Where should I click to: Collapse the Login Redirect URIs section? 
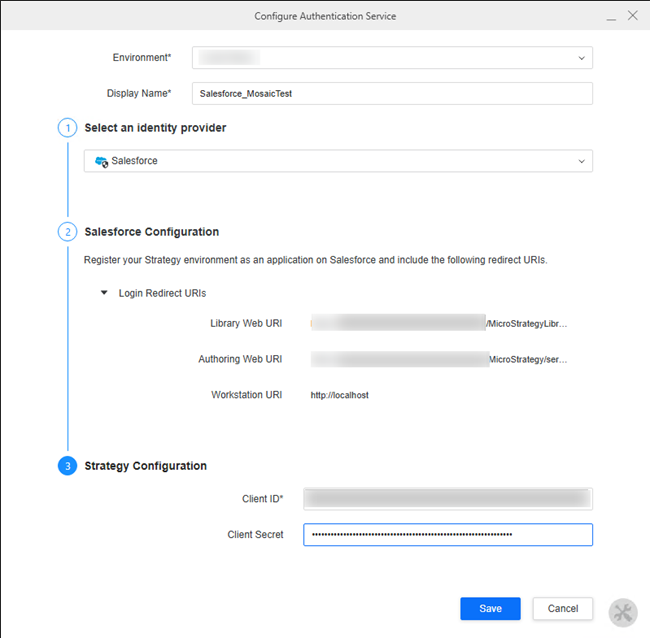pos(104,293)
